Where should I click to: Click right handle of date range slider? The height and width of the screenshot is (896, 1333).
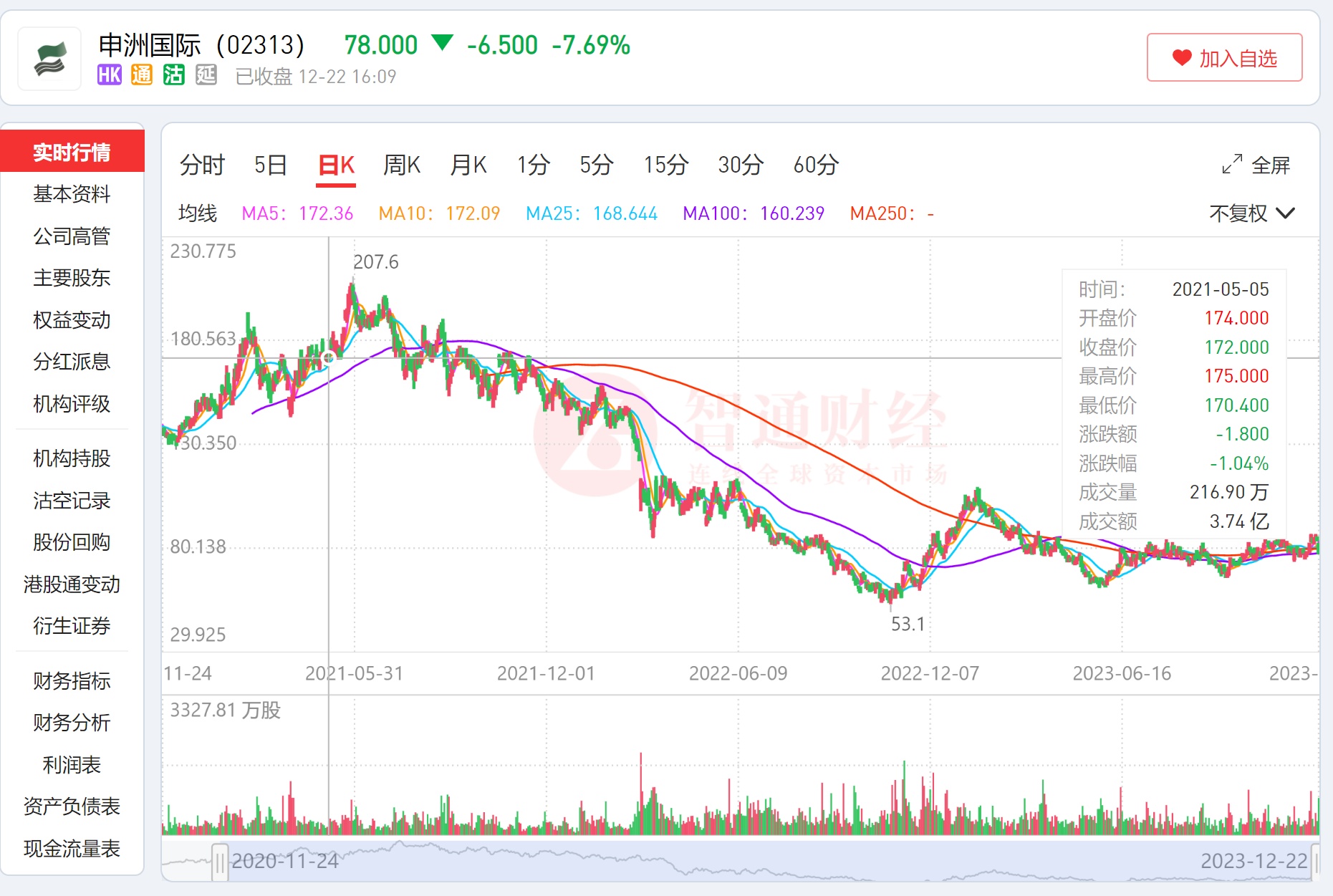click(x=1315, y=861)
